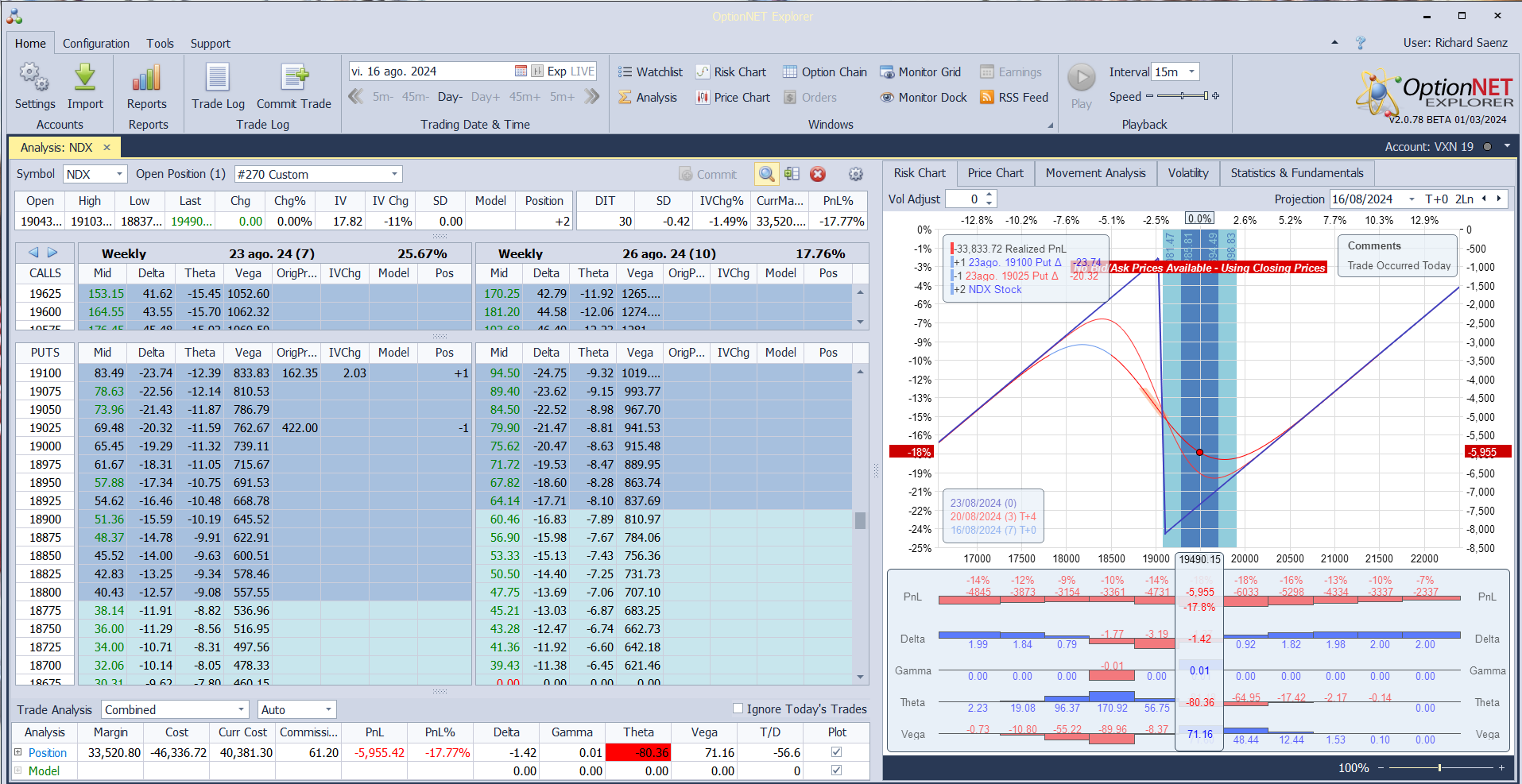Open the RSS Feed window

pos(1014,98)
